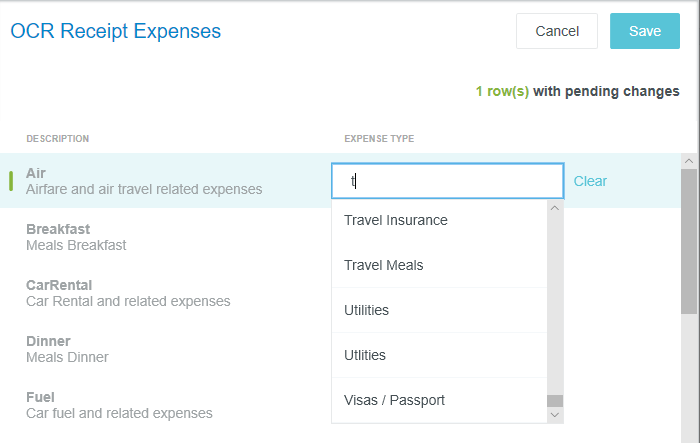The height and width of the screenshot is (443, 700).
Task: Choose the Travel Meals option
Action: pyautogui.click(x=384, y=265)
